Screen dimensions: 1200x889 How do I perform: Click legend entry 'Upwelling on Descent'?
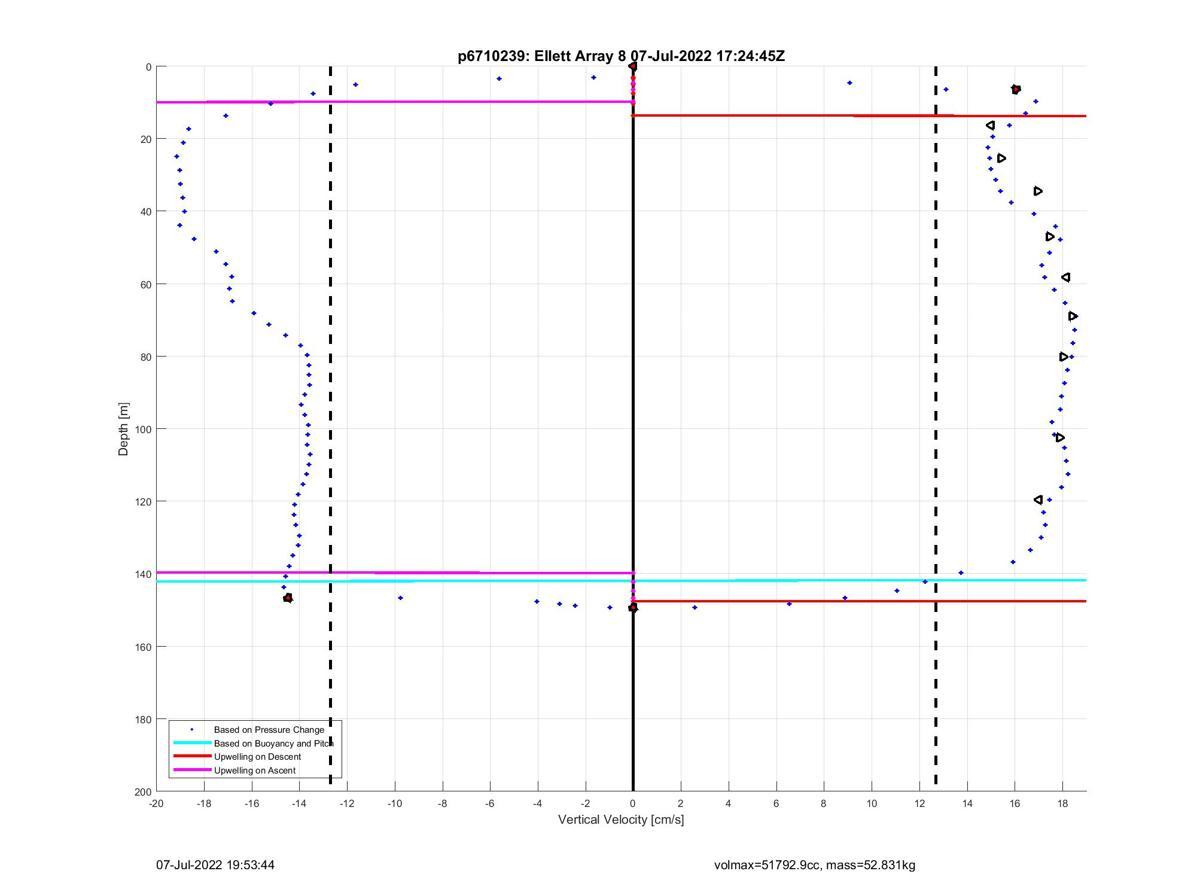(x=257, y=757)
